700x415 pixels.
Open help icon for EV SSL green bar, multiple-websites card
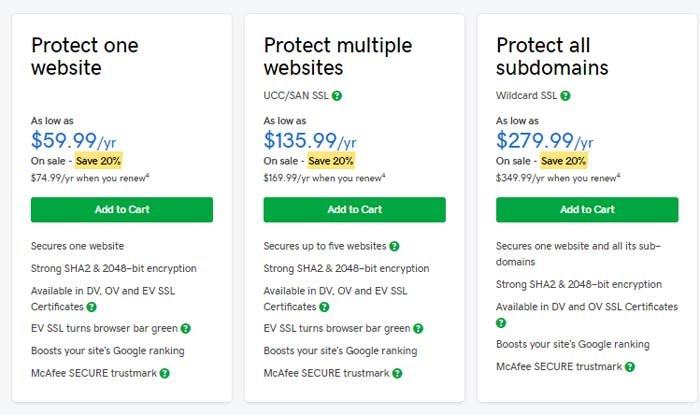(x=418, y=328)
